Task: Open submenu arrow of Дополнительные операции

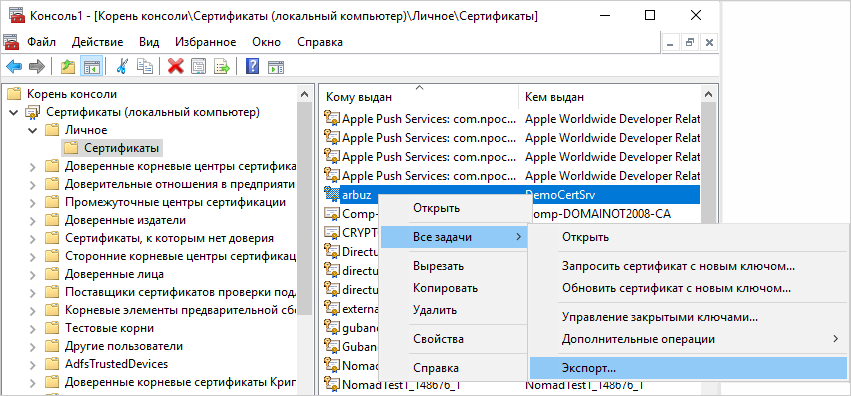Action: 835,339
